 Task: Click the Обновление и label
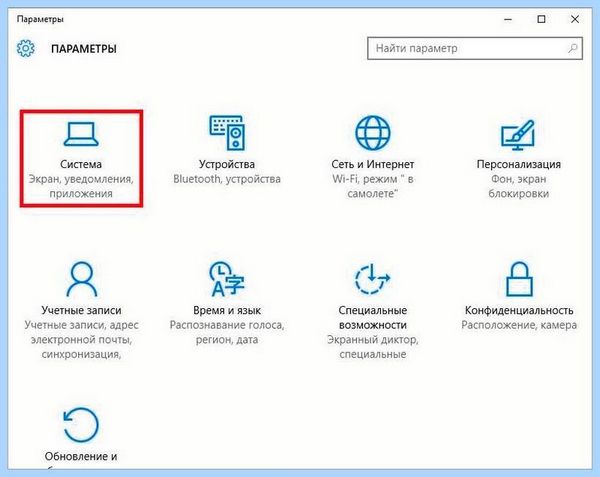point(81,456)
